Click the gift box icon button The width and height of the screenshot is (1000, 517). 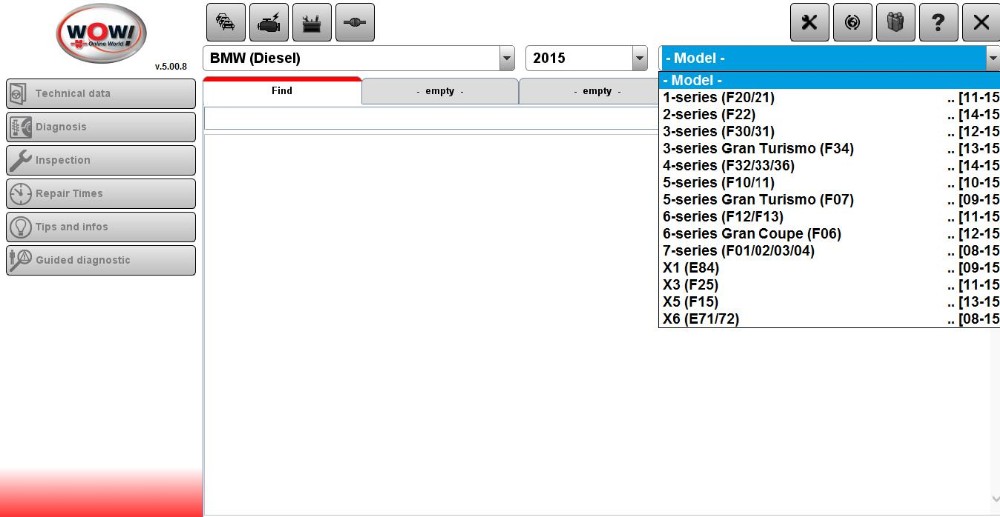(x=895, y=23)
